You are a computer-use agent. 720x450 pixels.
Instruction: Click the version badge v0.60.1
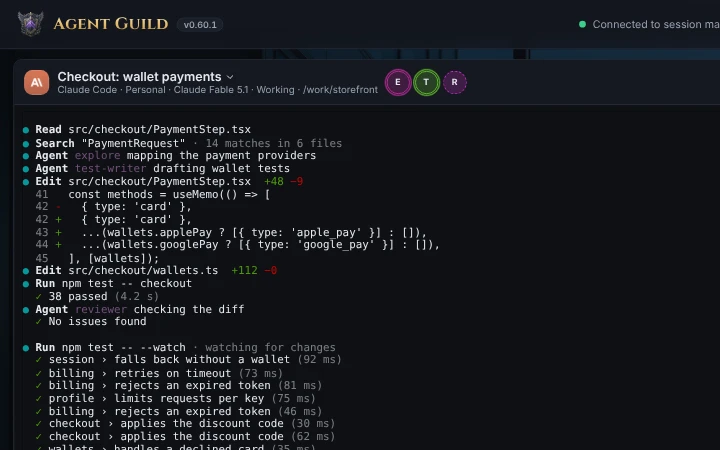coord(200,25)
